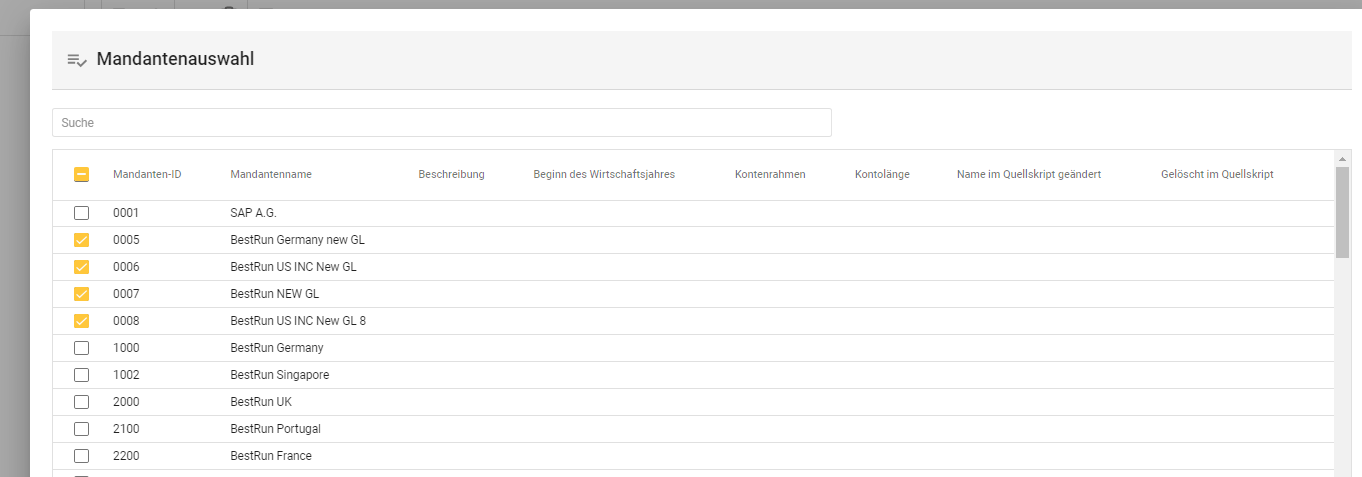Uncheck the checkbox for mandant 0007

[x=81, y=294]
